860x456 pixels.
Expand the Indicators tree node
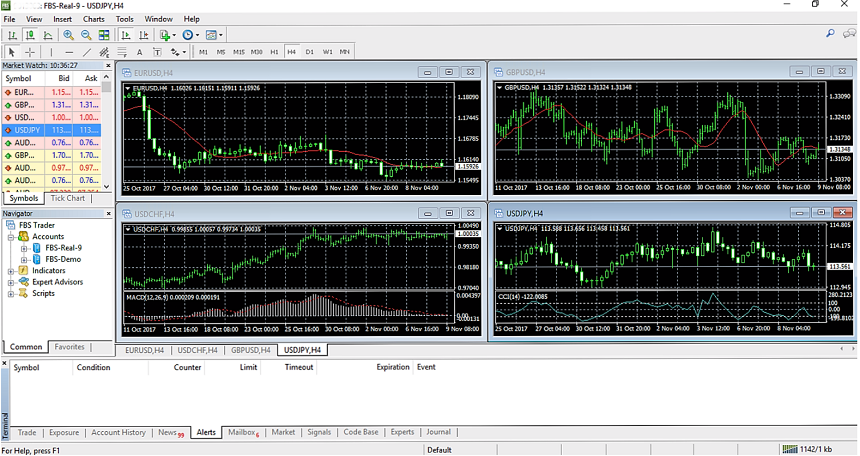(10, 271)
